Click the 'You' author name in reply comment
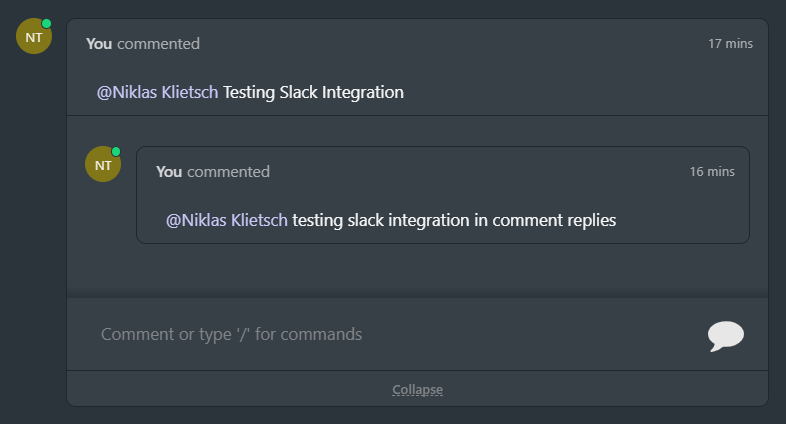 (169, 171)
